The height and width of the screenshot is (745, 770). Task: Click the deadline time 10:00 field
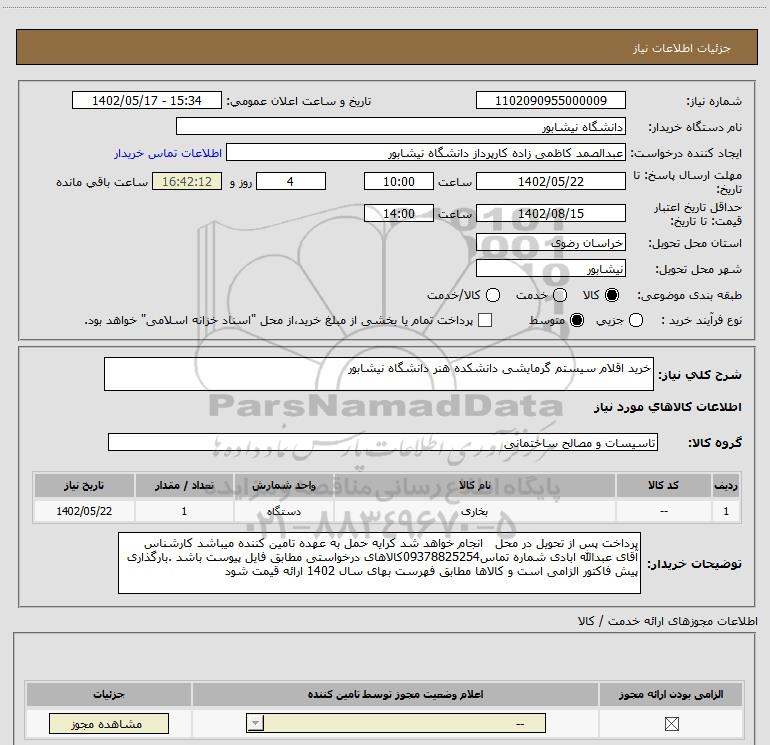[399, 181]
